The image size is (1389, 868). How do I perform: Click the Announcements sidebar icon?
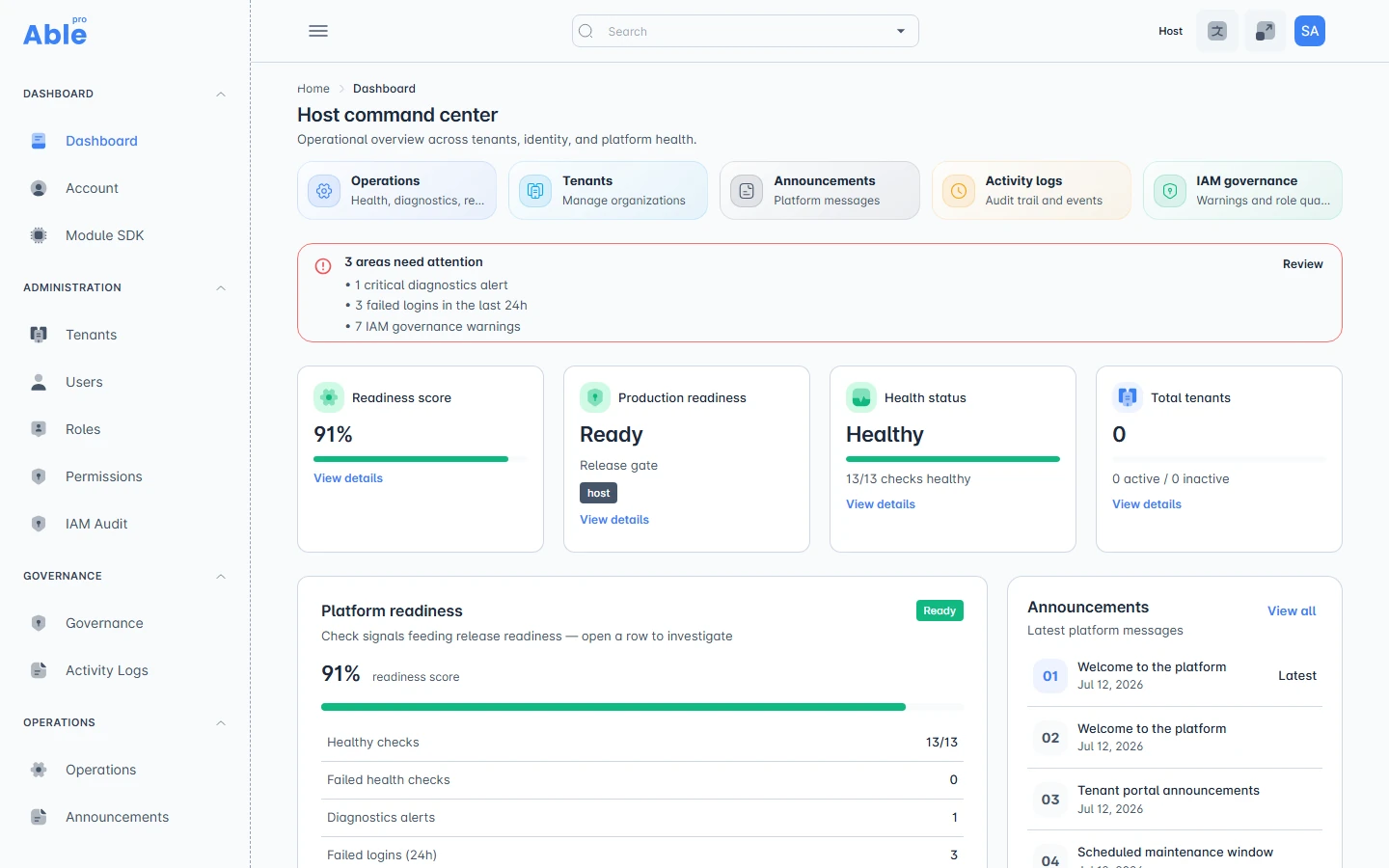click(39, 817)
